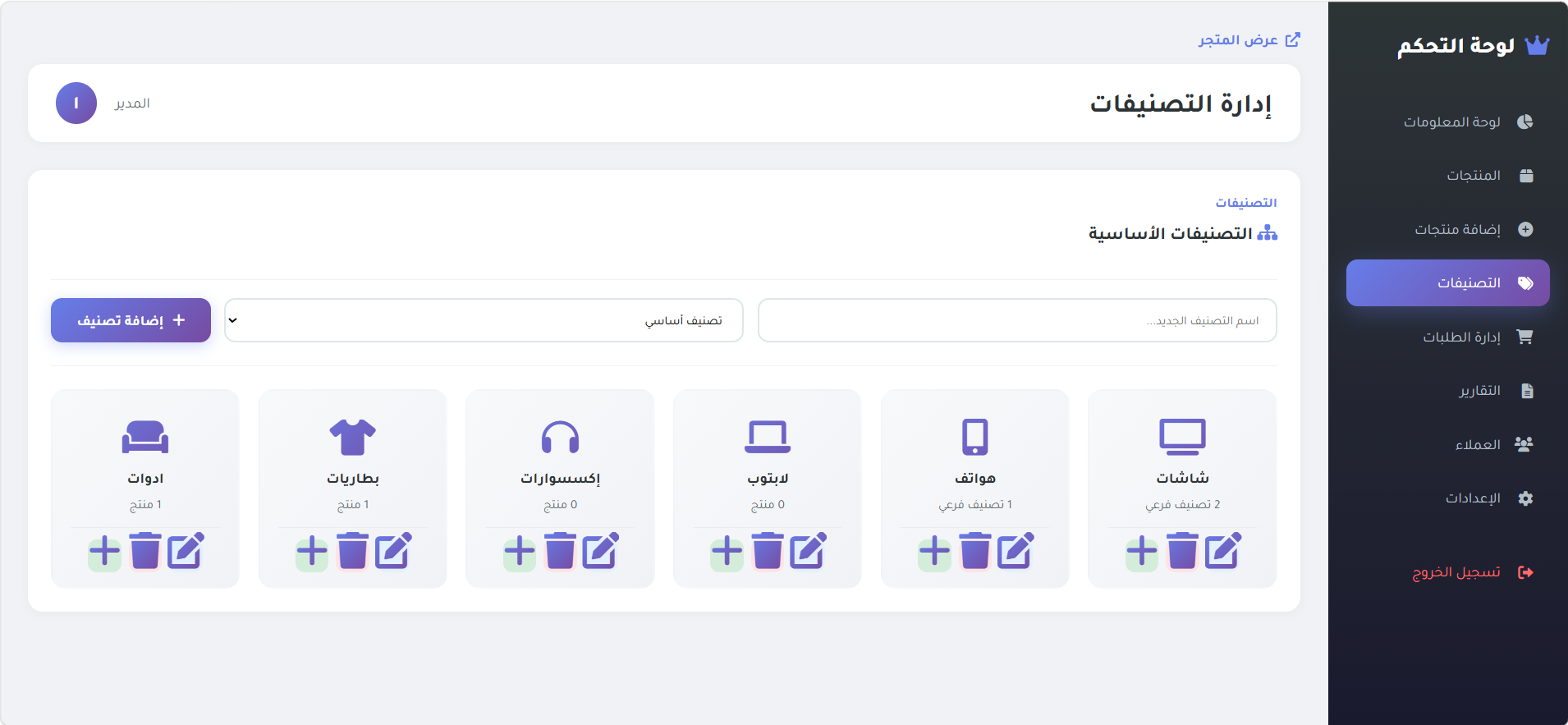Viewport: 1568px width, 725px height.
Task: Click plus icon on إكسسوارات card
Action: [x=520, y=551]
